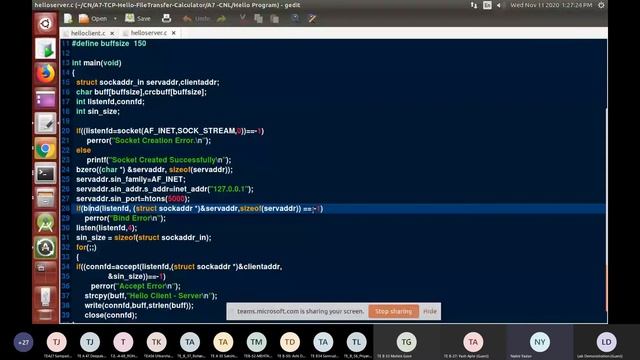Open Find and Replace tool icon
The height and width of the screenshot is (360, 640).
[312, 19]
